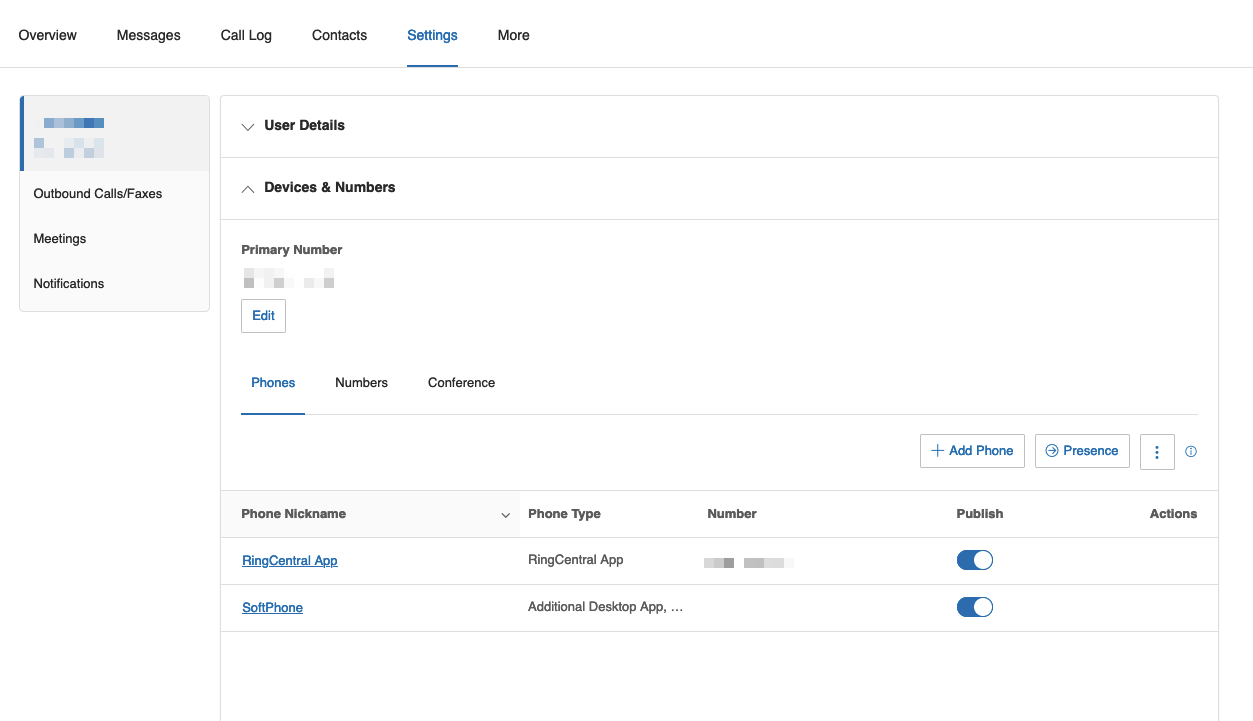Disable Publish switch for SoftPhone
Viewport: 1253px width, 721px height.
click(974, 607)
